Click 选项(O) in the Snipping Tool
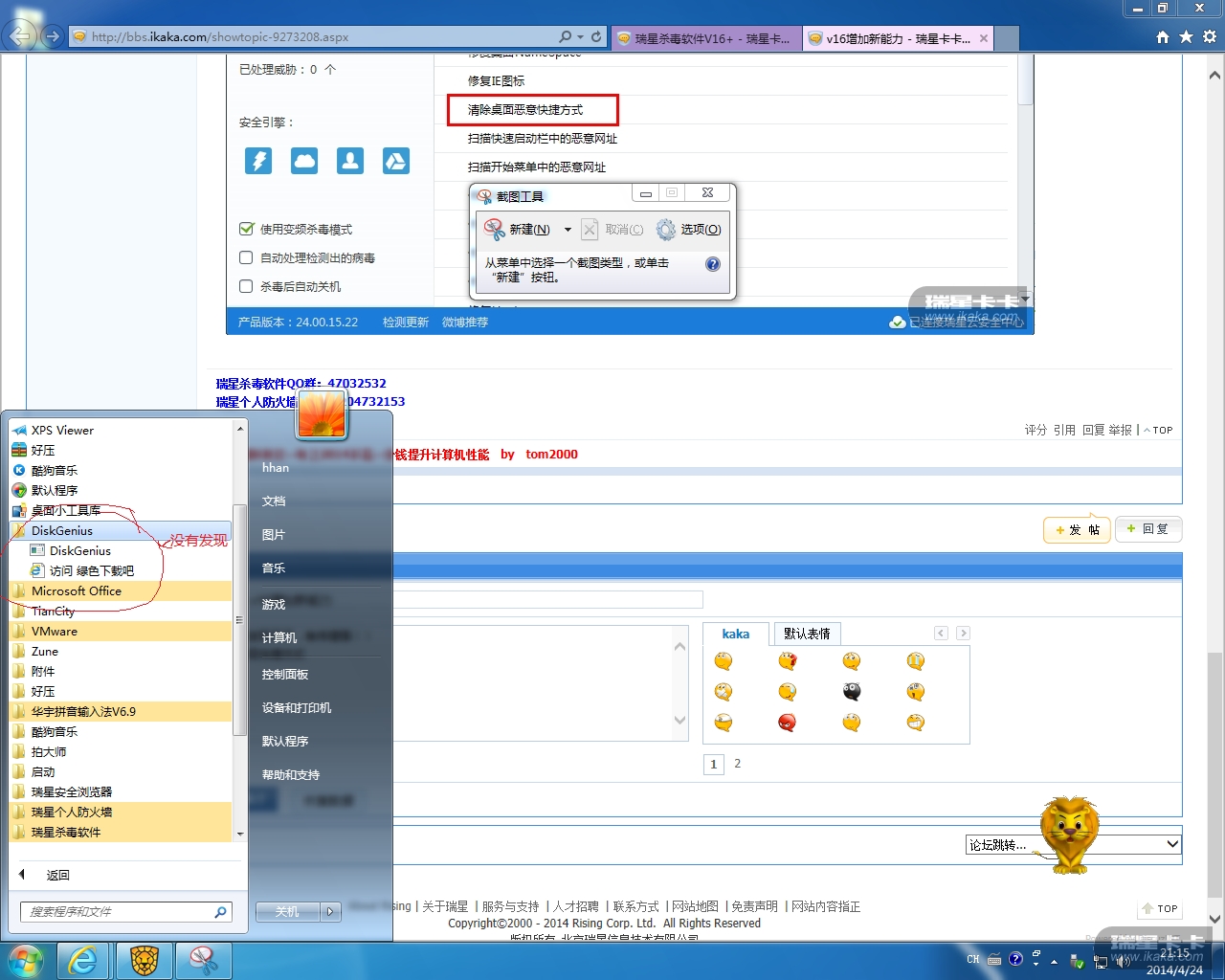Image resolution: width=1225 pixels, height=980 pixels. (689, 230)
